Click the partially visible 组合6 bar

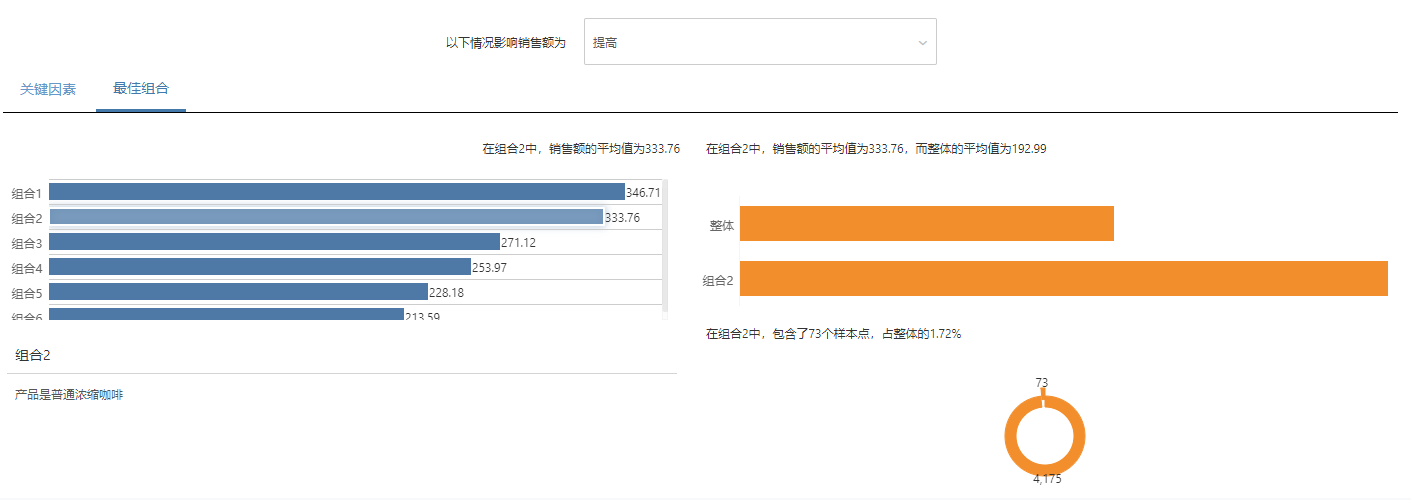coord(226,314)
